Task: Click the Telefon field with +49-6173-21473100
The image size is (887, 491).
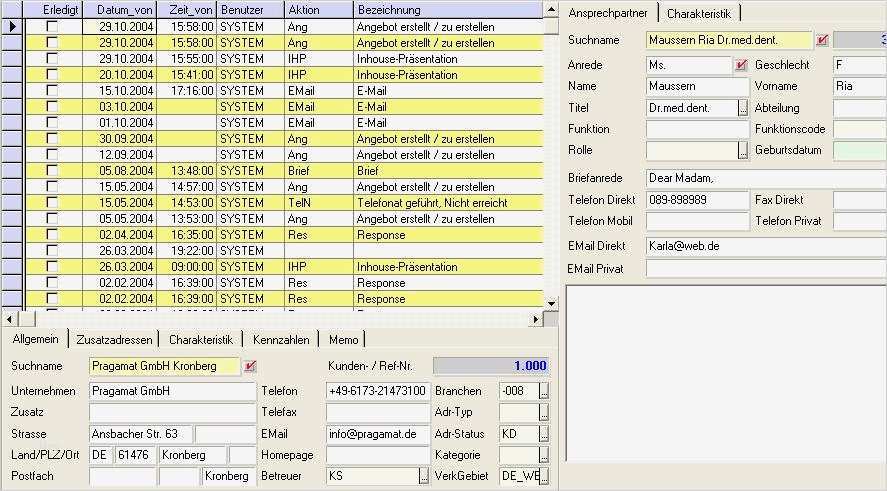Action: tap(378, 391)
